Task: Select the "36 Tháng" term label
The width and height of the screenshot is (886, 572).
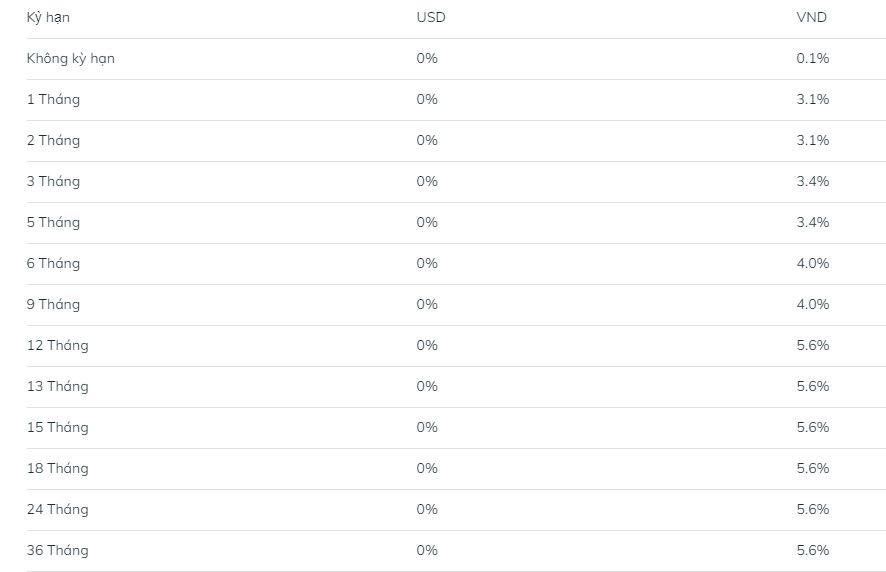Action: [x=57, y=551]
